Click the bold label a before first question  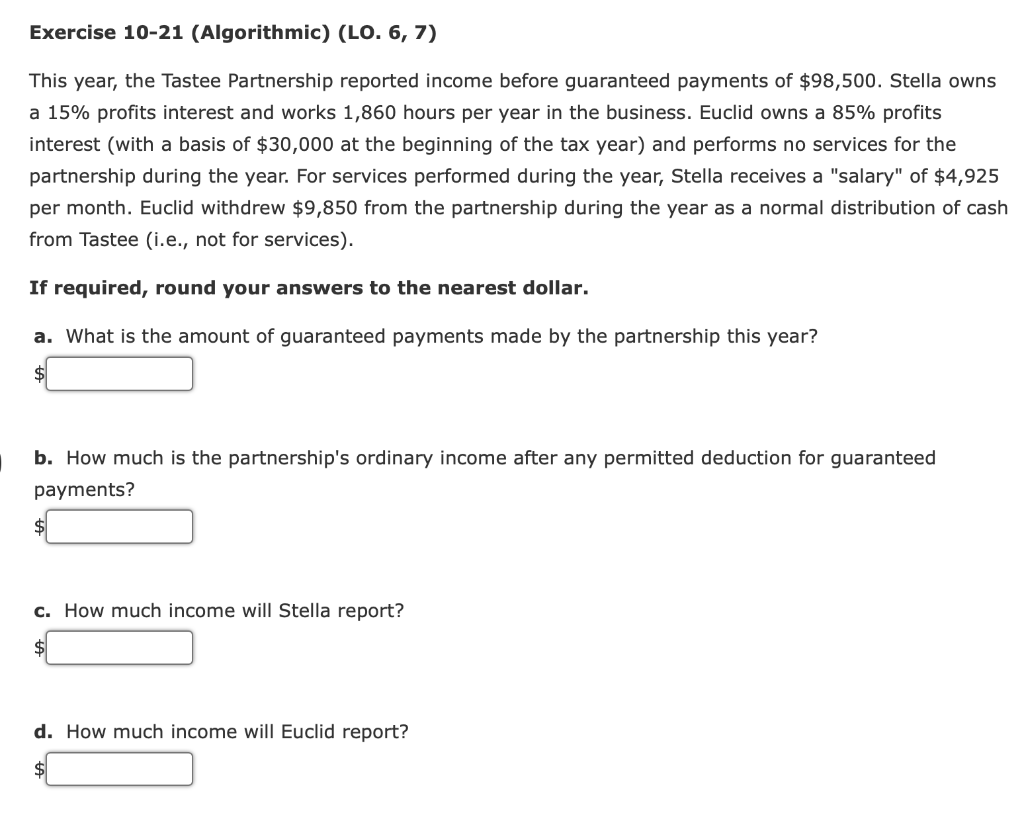(x=42, y=336)
